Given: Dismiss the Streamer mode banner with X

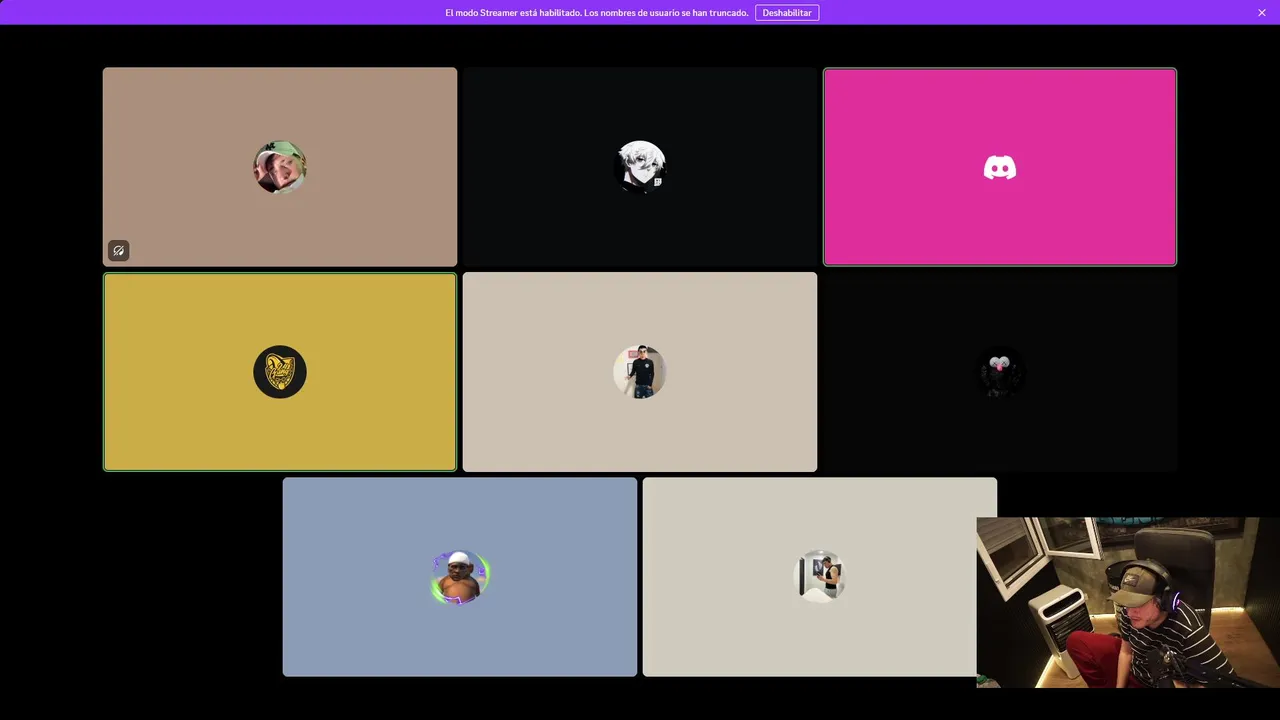Looking at the screenshot, I should point(1262,13).
